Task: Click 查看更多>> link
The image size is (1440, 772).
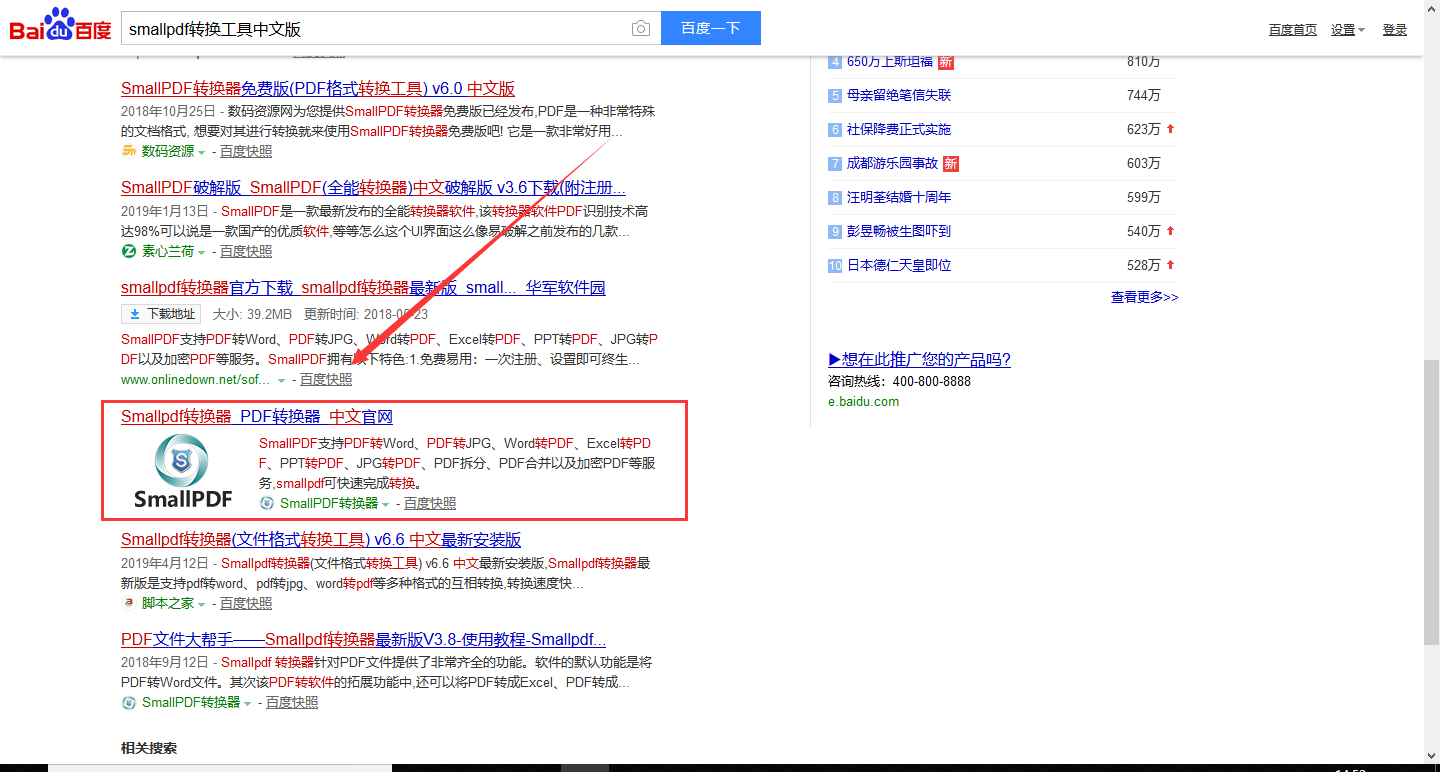Action: pos(1145,297)
